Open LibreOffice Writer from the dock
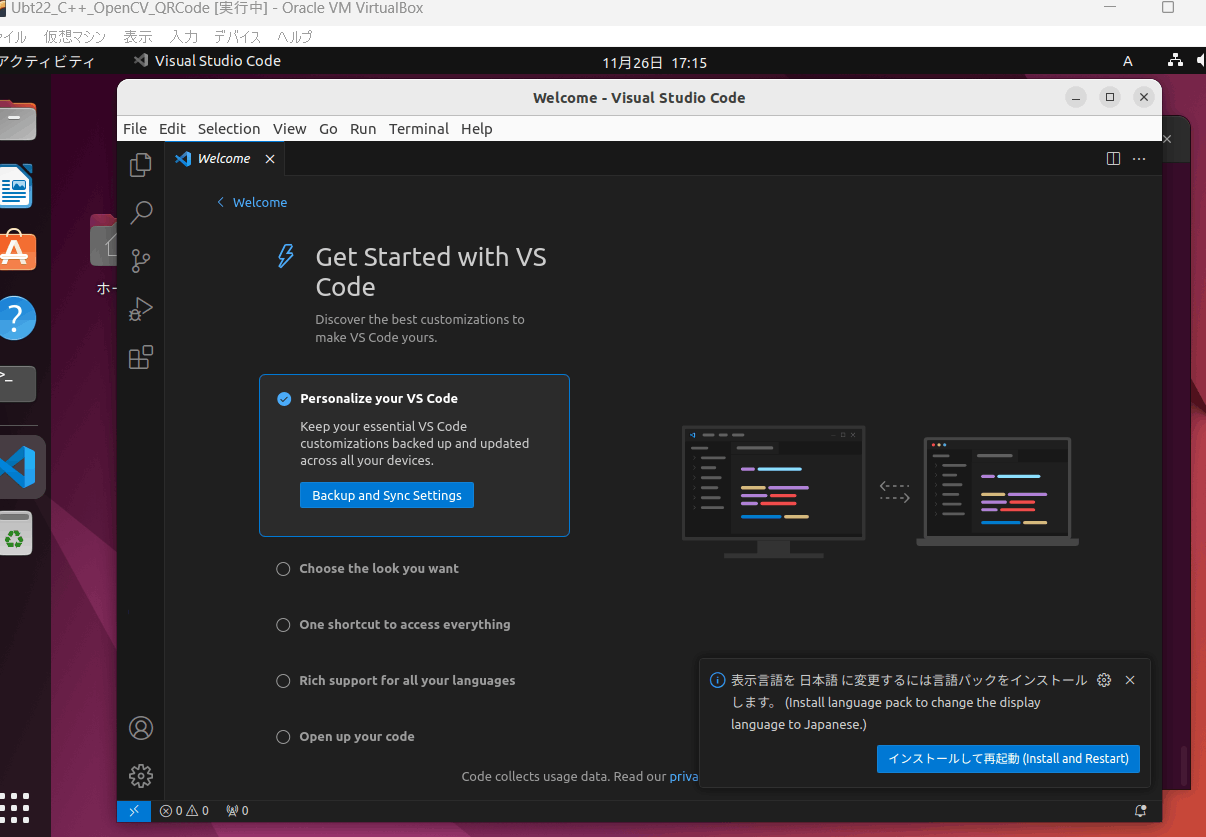This screenshot has width=1206, height=837. point(15,186)
